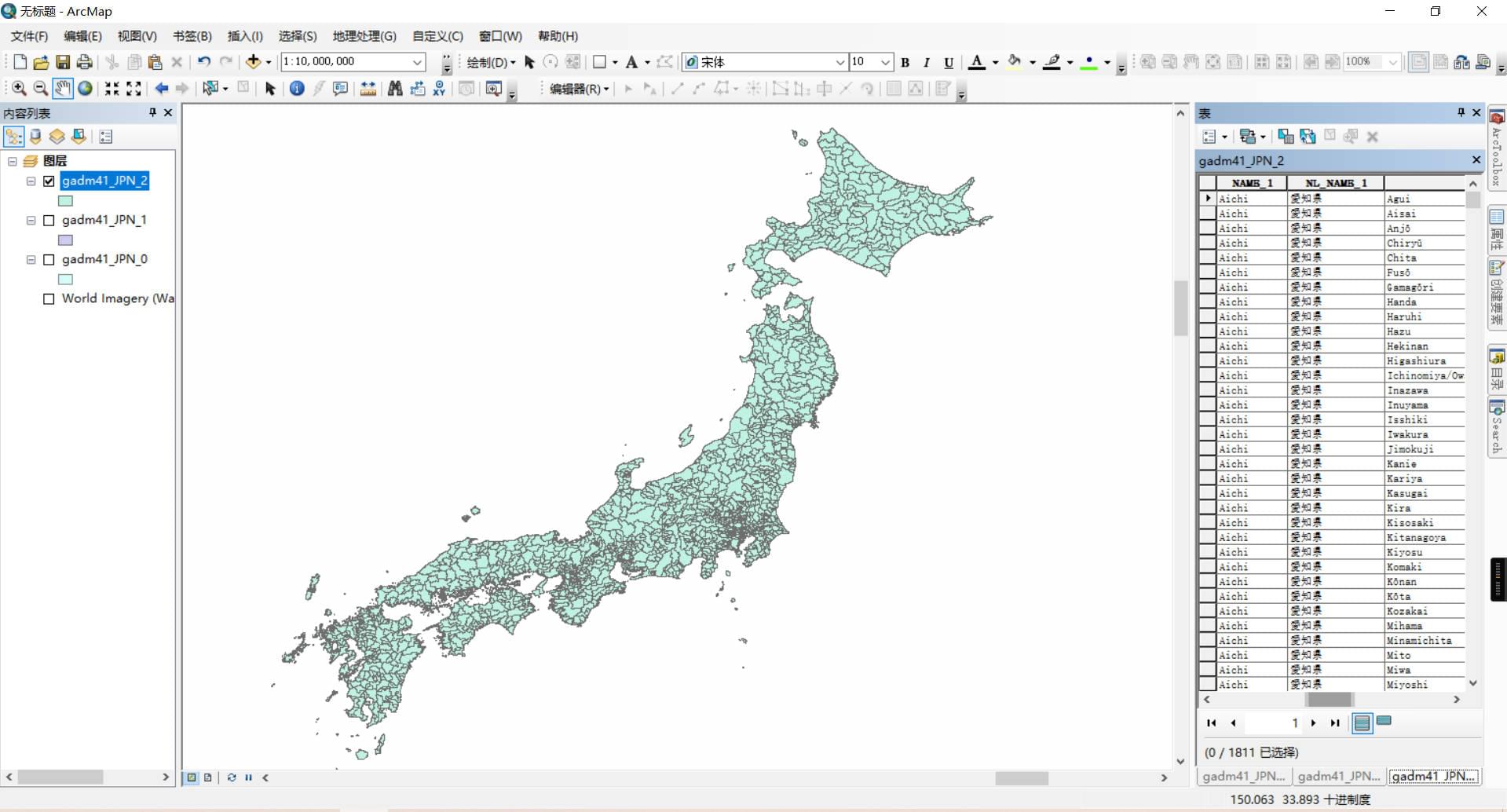This screenshot has width=1507, height=812.
Task: Click the Save disk icon
Action: coord(63,62)
